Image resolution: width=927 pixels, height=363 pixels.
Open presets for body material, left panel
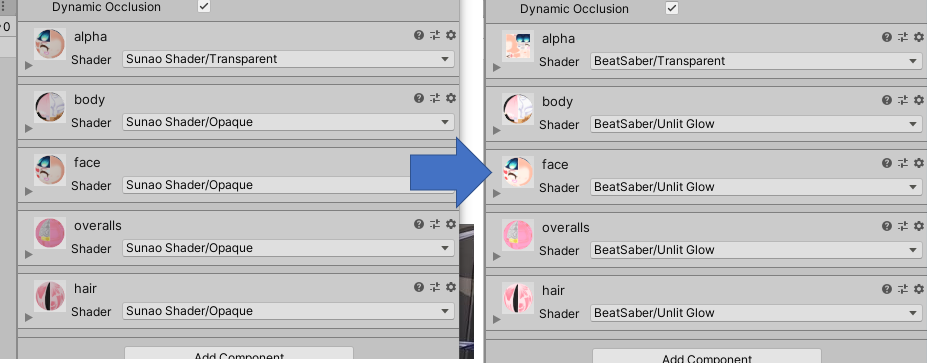(x=435, y=98)
